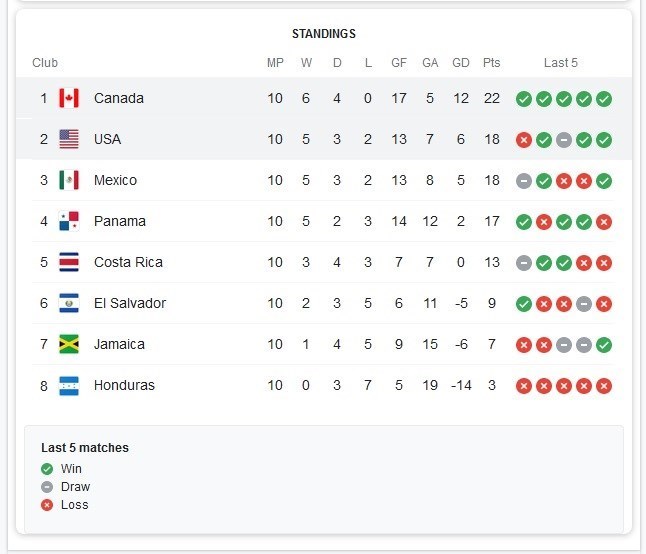
Task: Open the Honduras team link
Action: pos(124,385)
